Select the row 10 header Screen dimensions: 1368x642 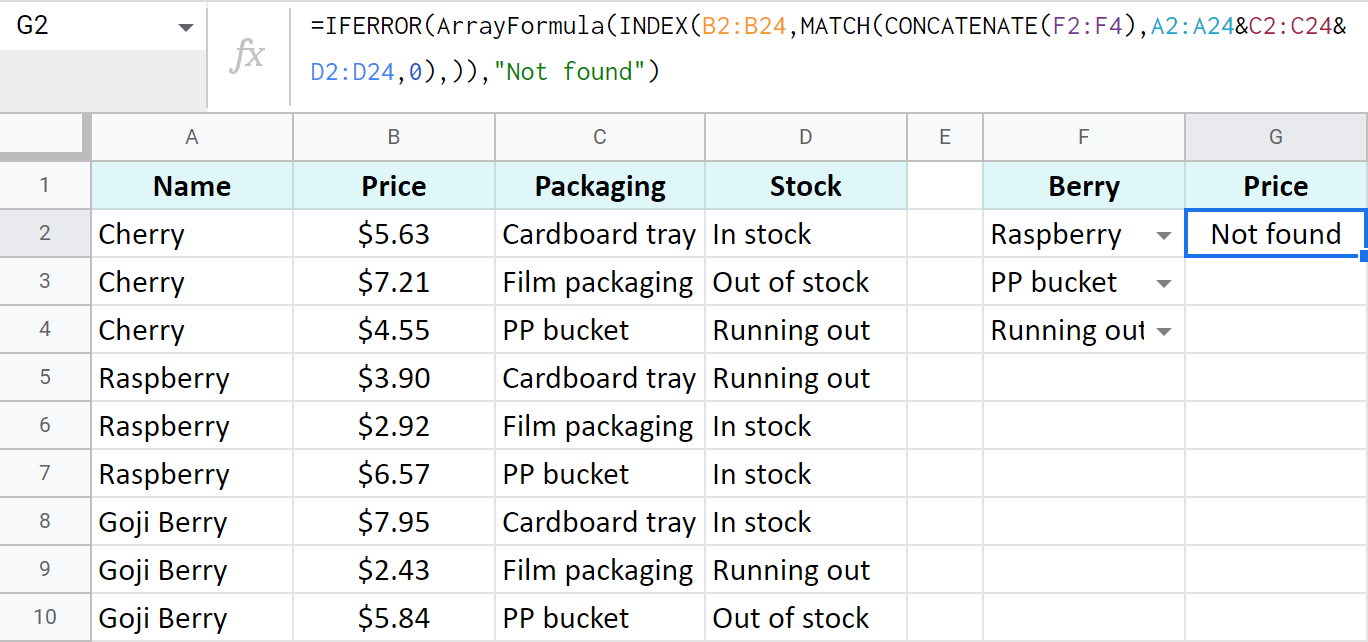pos(45,617)
